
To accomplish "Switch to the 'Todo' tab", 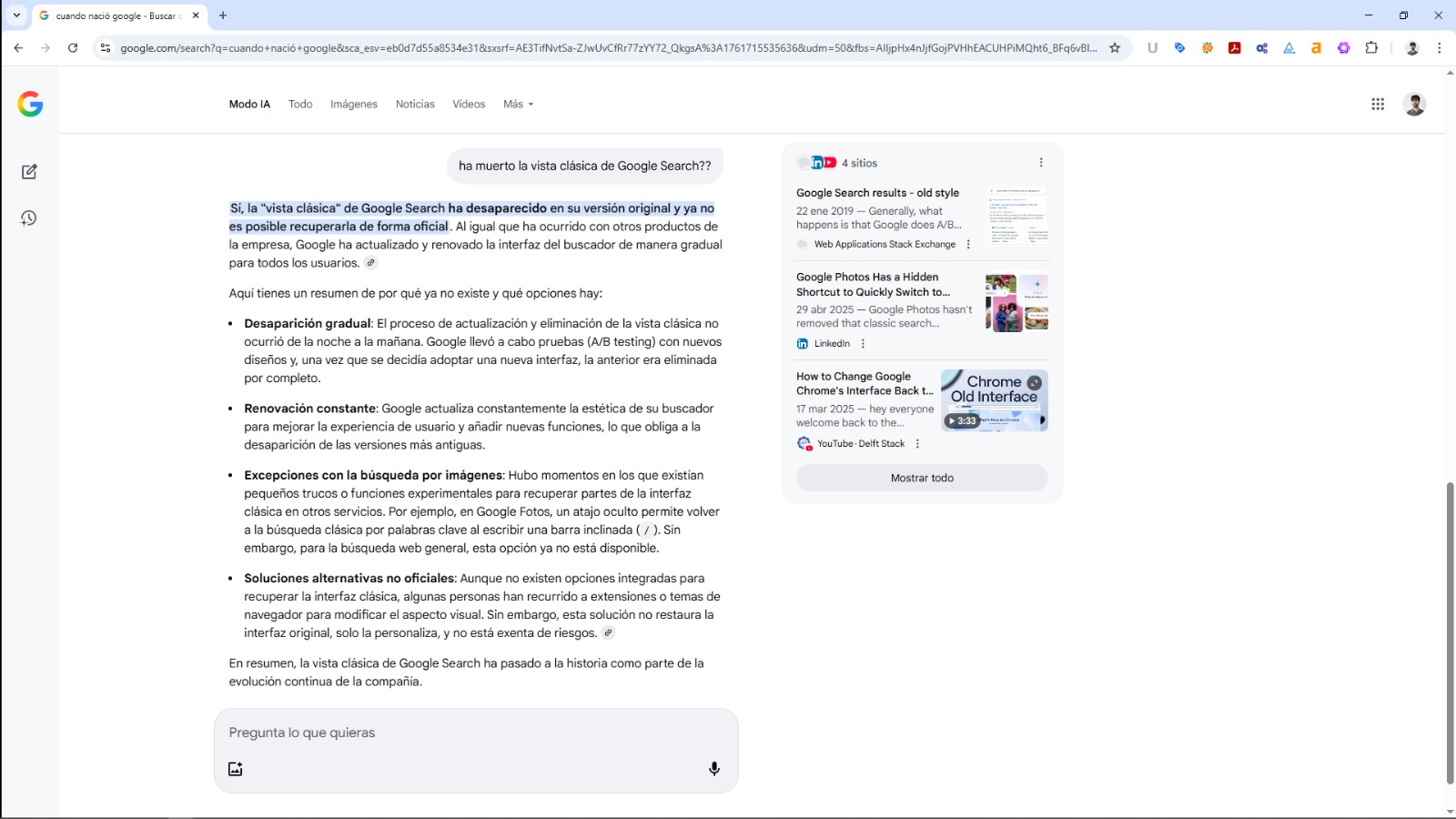I will click(300, 105).
